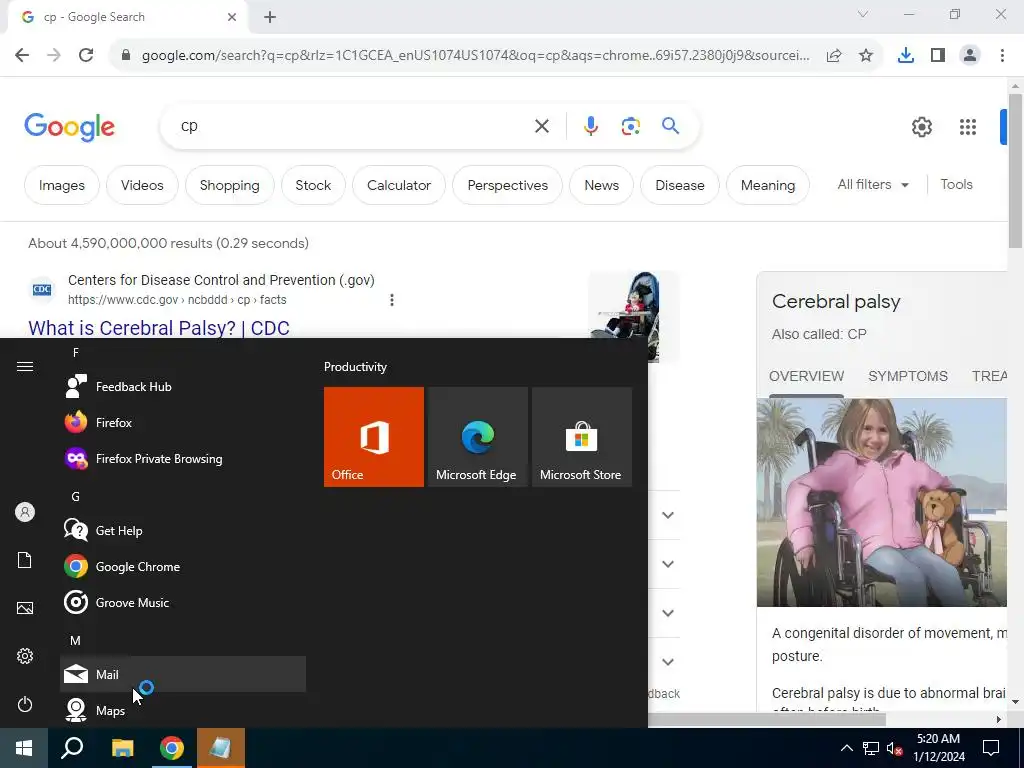Screen dimensions: 1024x768
Task: Filter results by Images
Action: coord(62,185)
